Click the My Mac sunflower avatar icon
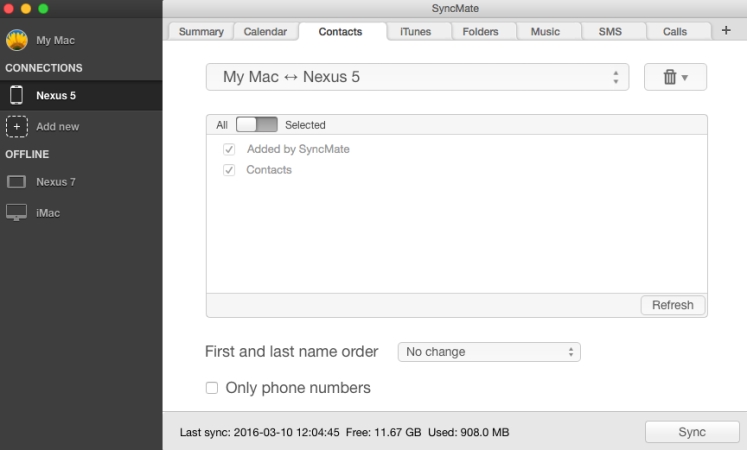This screenshot has height=450, width=747. [x=17, y=40]
